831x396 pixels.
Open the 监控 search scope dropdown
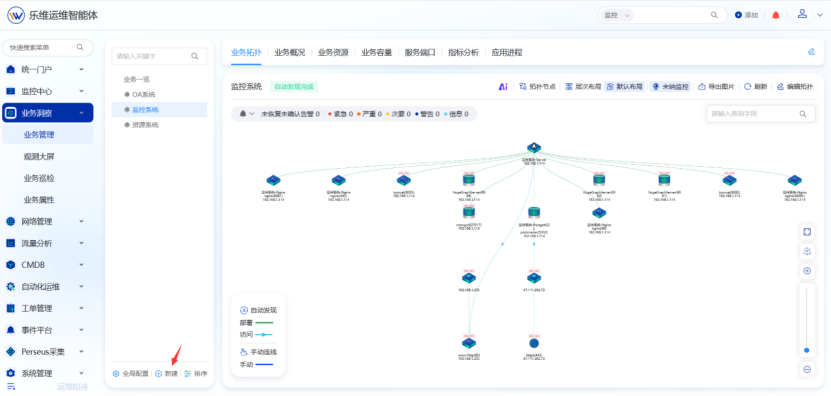[x=617, y=15]
